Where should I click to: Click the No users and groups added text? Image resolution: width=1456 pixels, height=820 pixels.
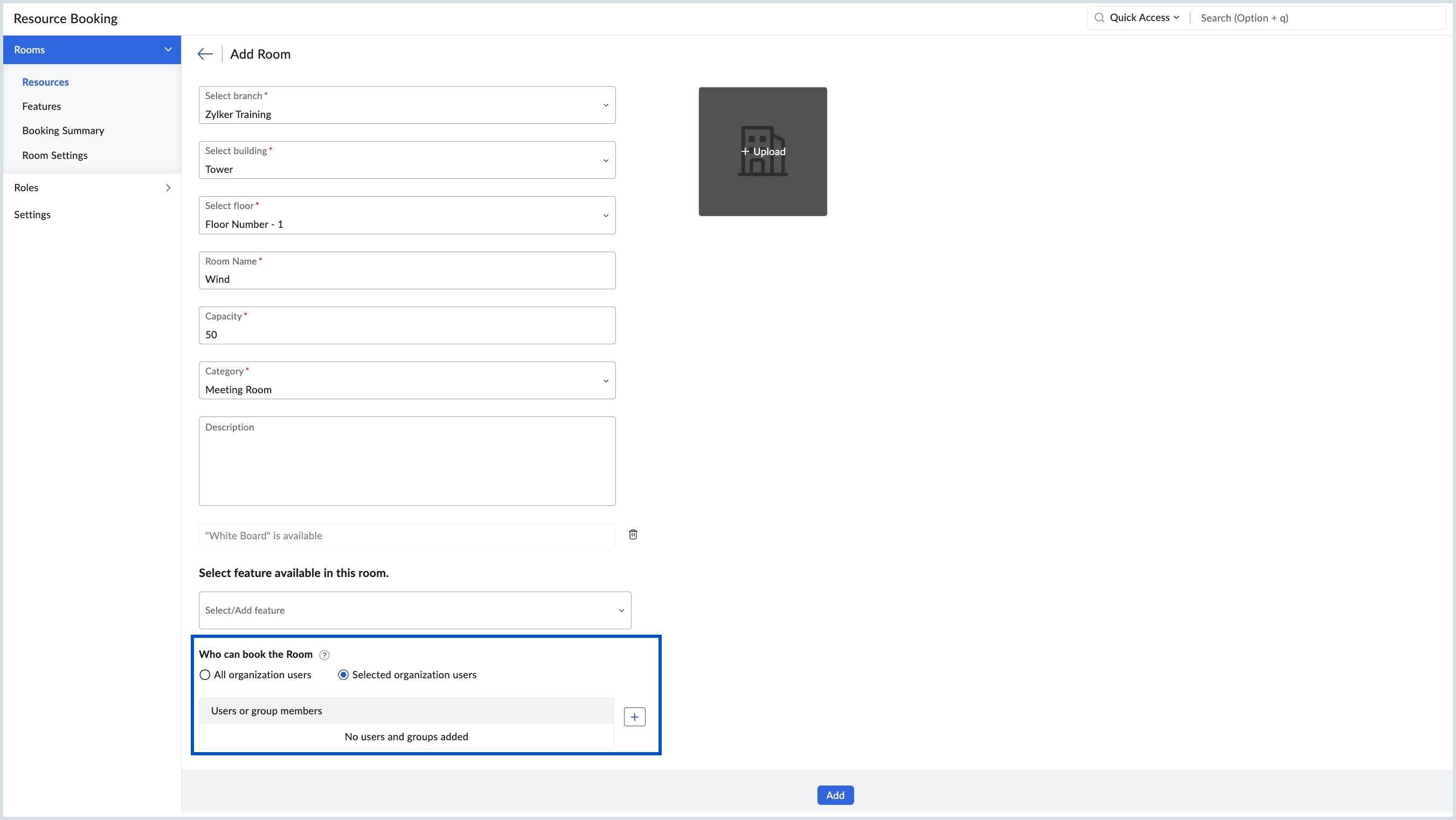[x=406, y=736]
